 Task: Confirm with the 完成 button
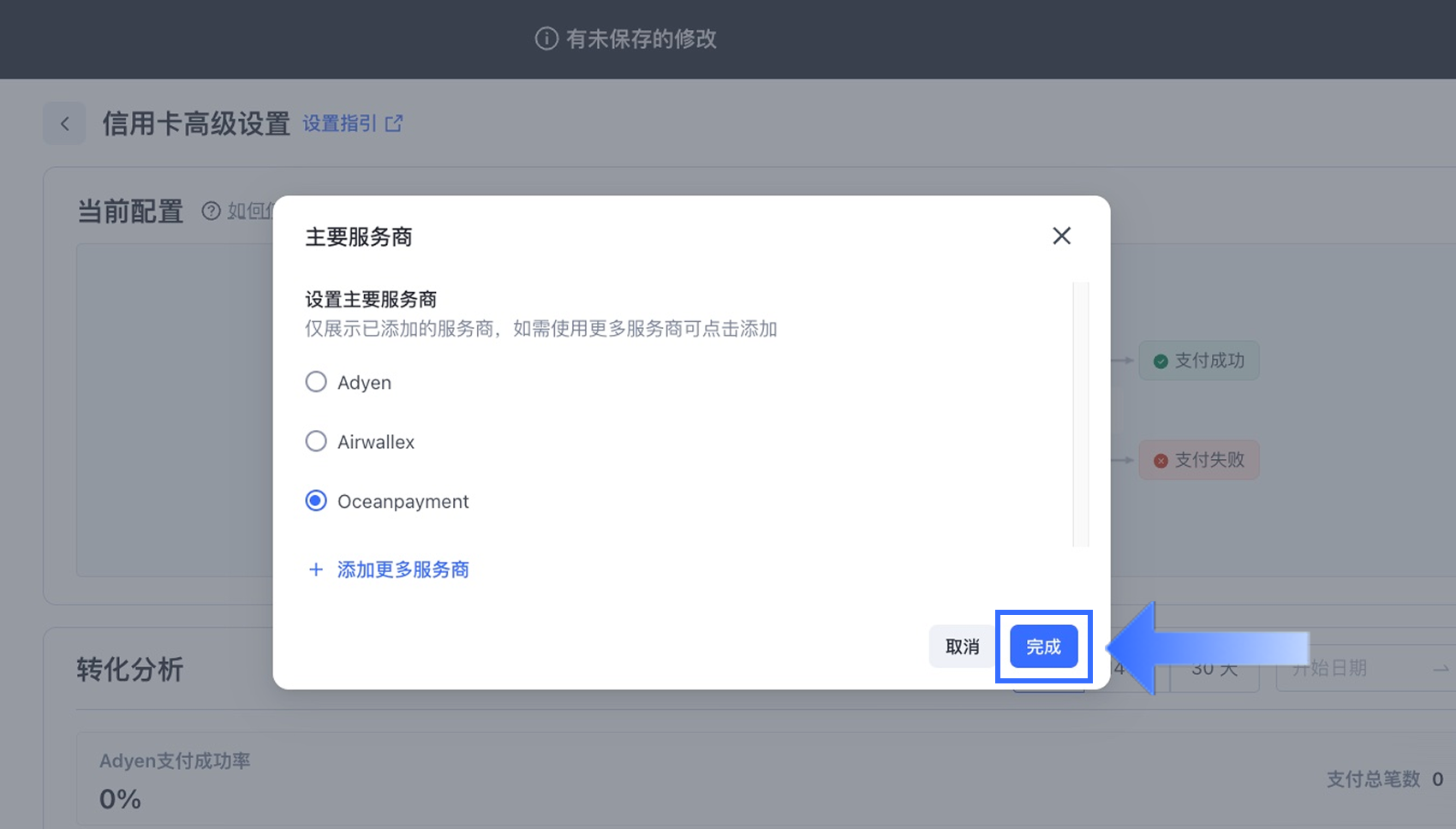(x=1043, y=647)
